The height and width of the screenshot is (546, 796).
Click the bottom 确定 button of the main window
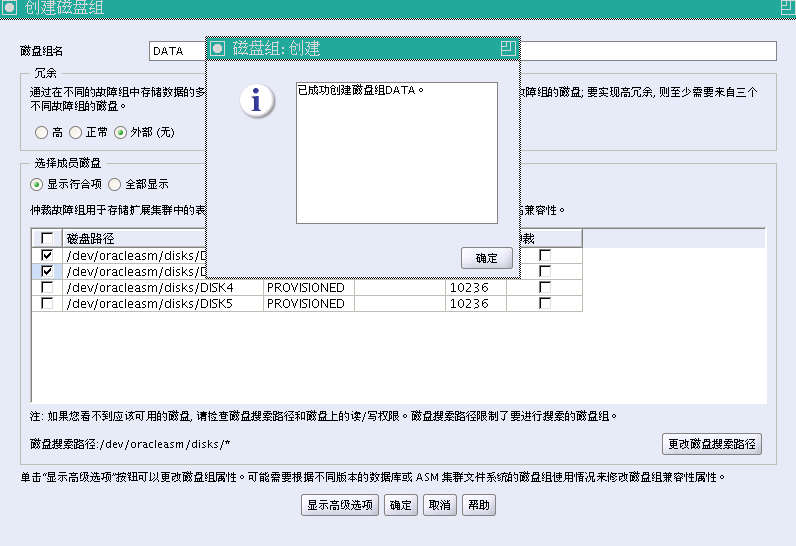coord(401,505)
